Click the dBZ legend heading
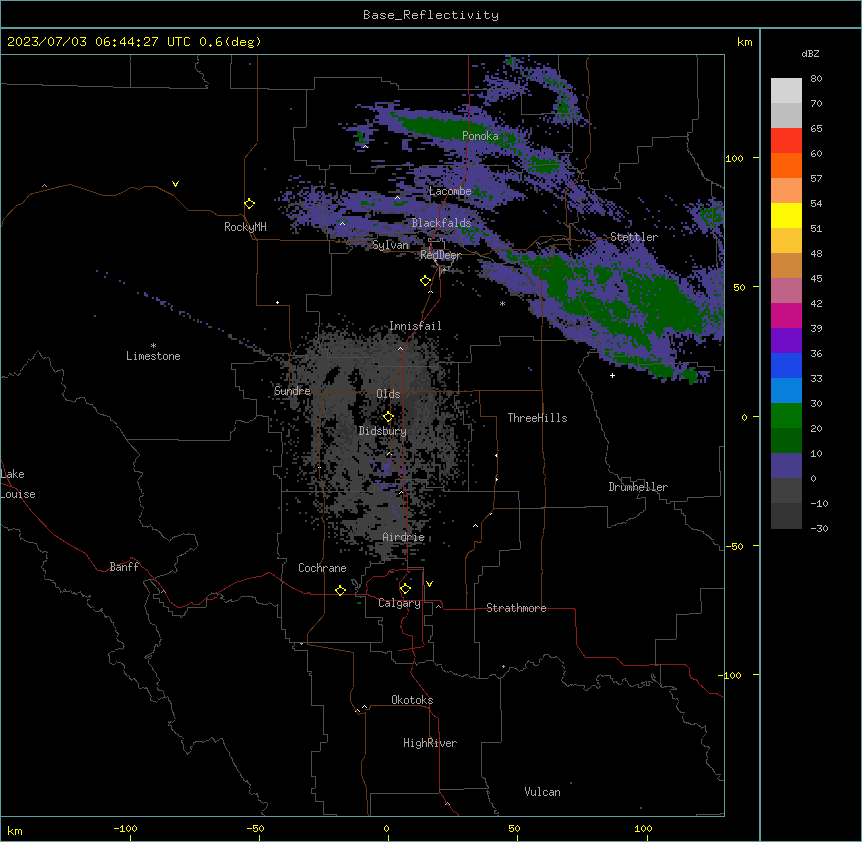862x842 pixels. (x=810, y=53)
